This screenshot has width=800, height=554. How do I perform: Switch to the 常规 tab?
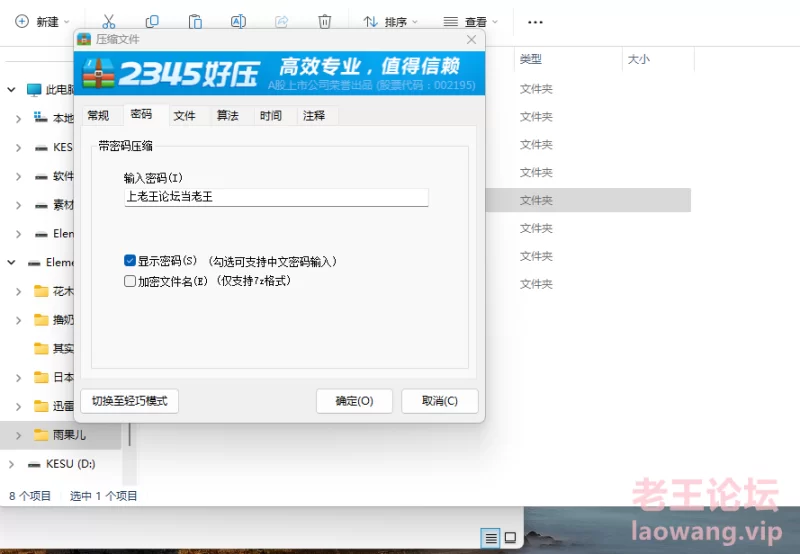tap(98, 115)
